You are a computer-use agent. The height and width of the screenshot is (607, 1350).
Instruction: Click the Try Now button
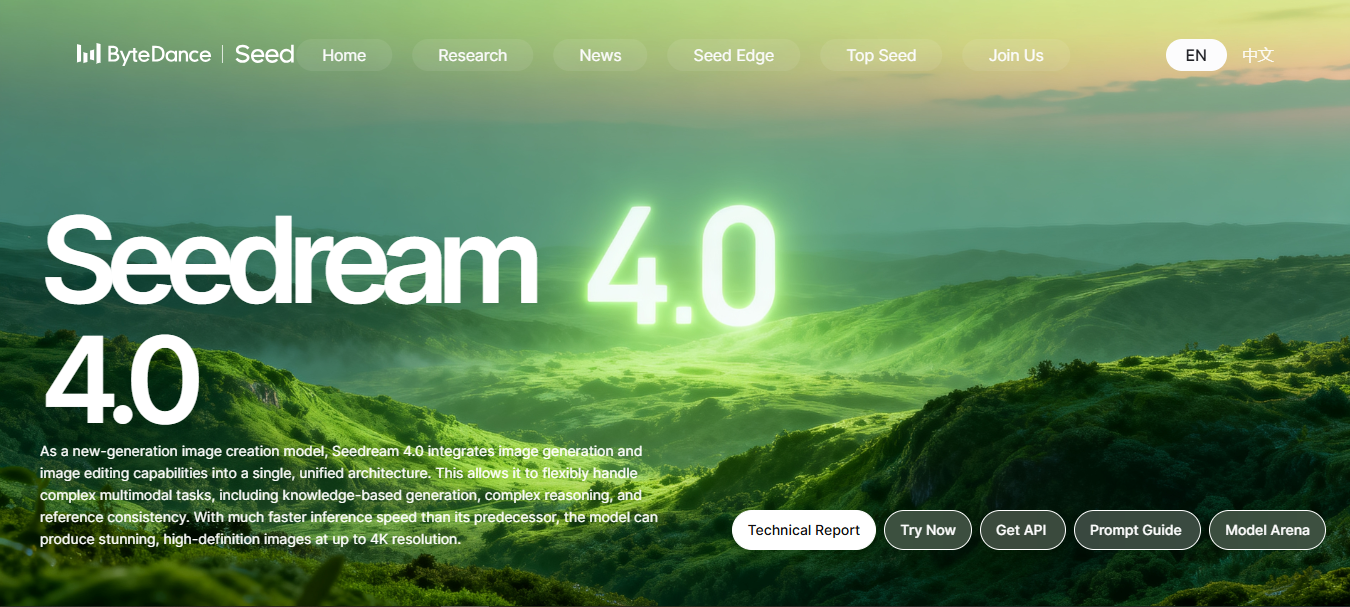(927, 530)
